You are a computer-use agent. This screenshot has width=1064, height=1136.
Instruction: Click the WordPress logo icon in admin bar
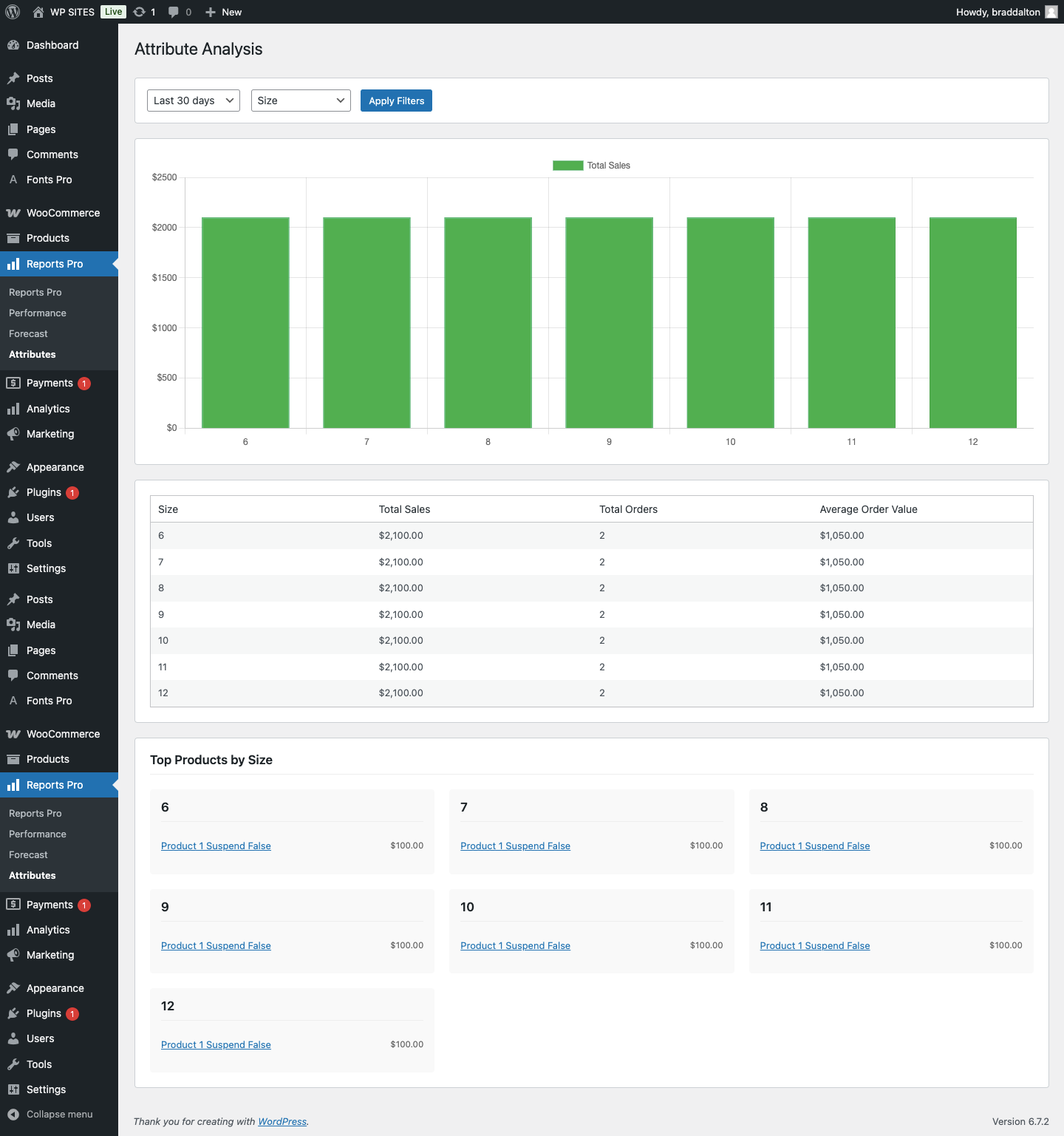tap(13, 12)
